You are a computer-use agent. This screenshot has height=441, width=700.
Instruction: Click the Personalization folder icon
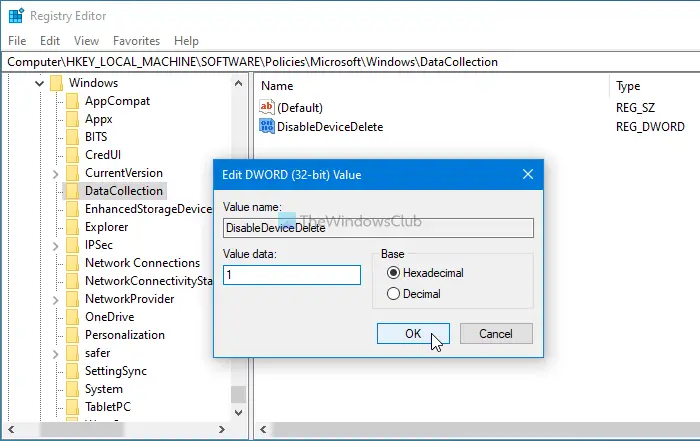point(72,335)
